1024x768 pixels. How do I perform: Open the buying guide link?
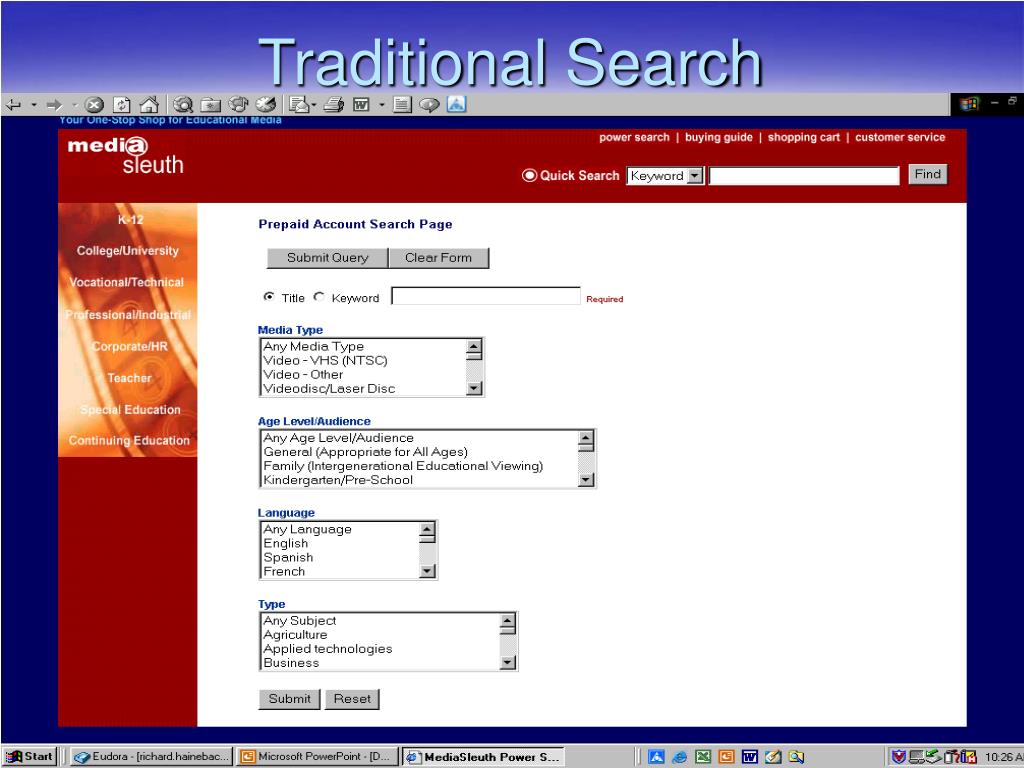(x=718, y=137)
